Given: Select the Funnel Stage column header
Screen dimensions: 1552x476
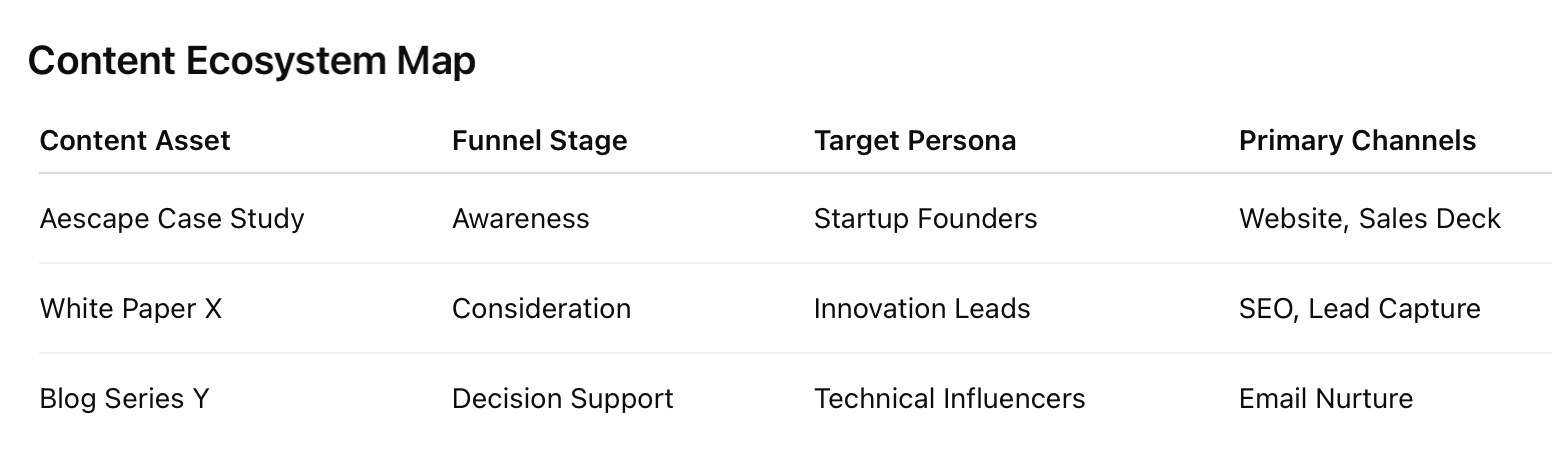Looking at the screenshot, I should [540, 141].
